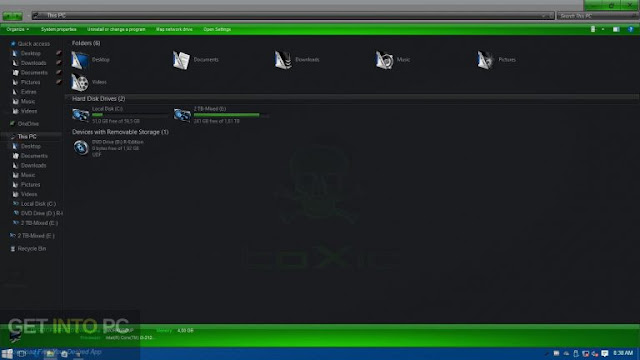
Task: Select 2 TB-Mixed (E:) under This PC
Action: click(x=39, y=223)
